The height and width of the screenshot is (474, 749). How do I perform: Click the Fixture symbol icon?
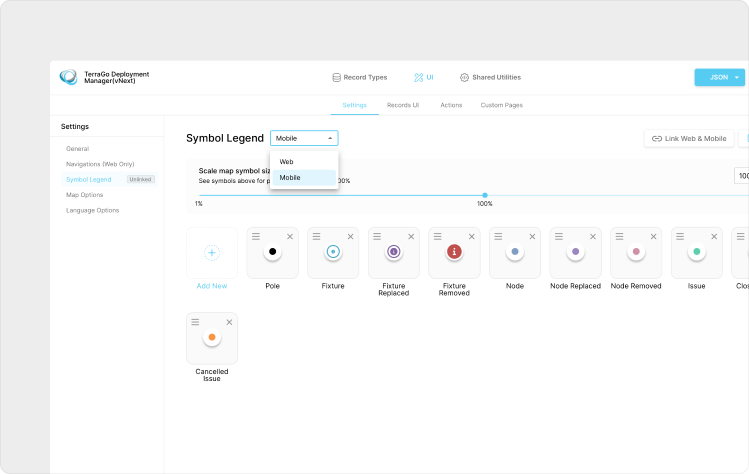click(x=333, y=252)
